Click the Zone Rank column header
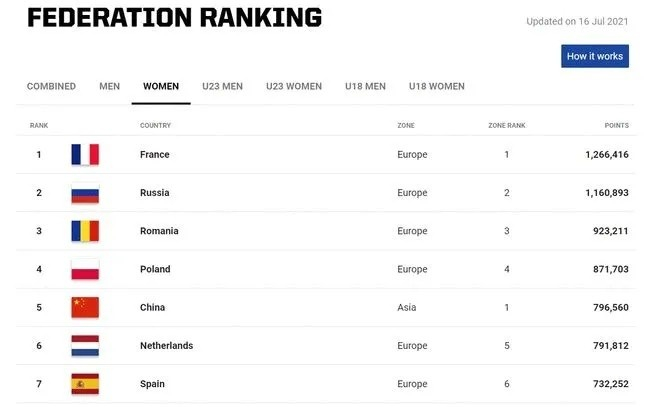Viewport: 660px width, 407px height. [x=506, y=126]
